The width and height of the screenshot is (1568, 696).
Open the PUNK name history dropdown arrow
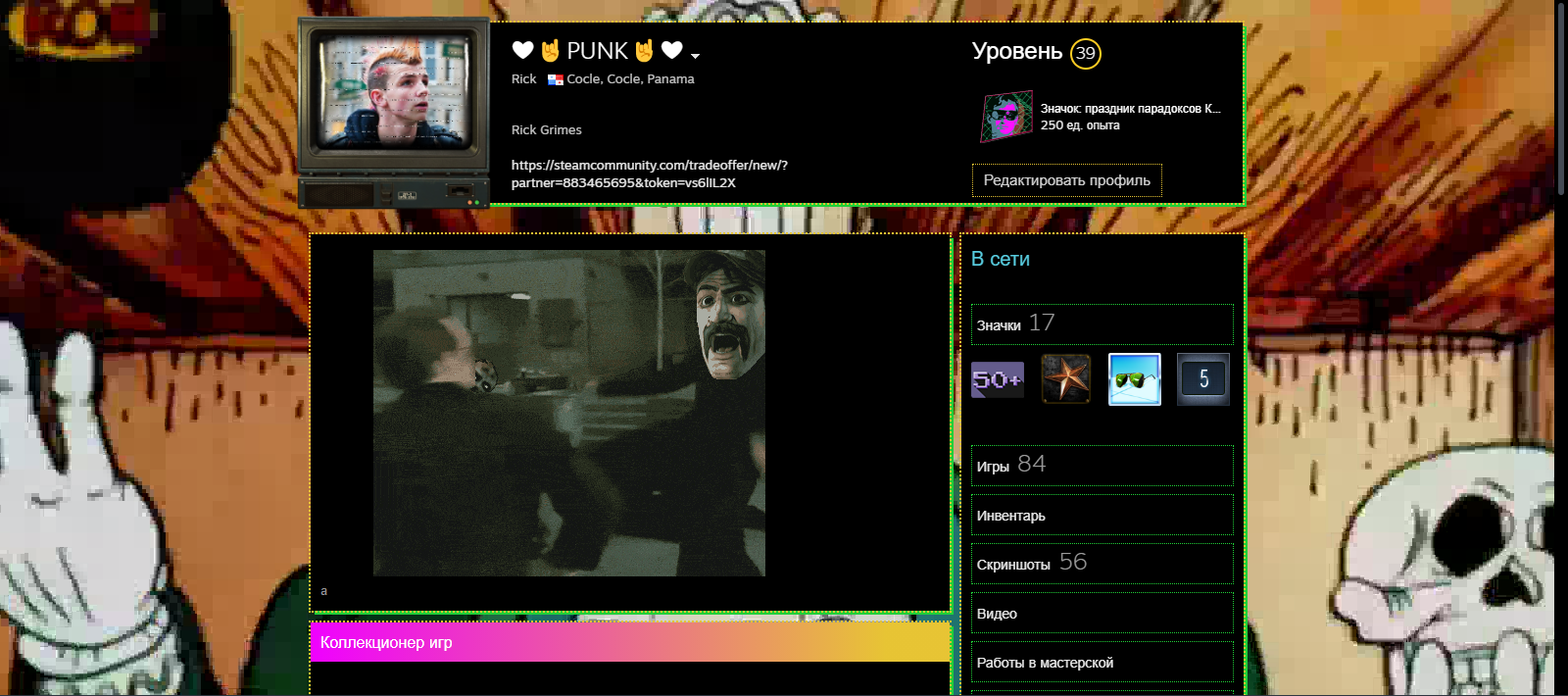695,56
